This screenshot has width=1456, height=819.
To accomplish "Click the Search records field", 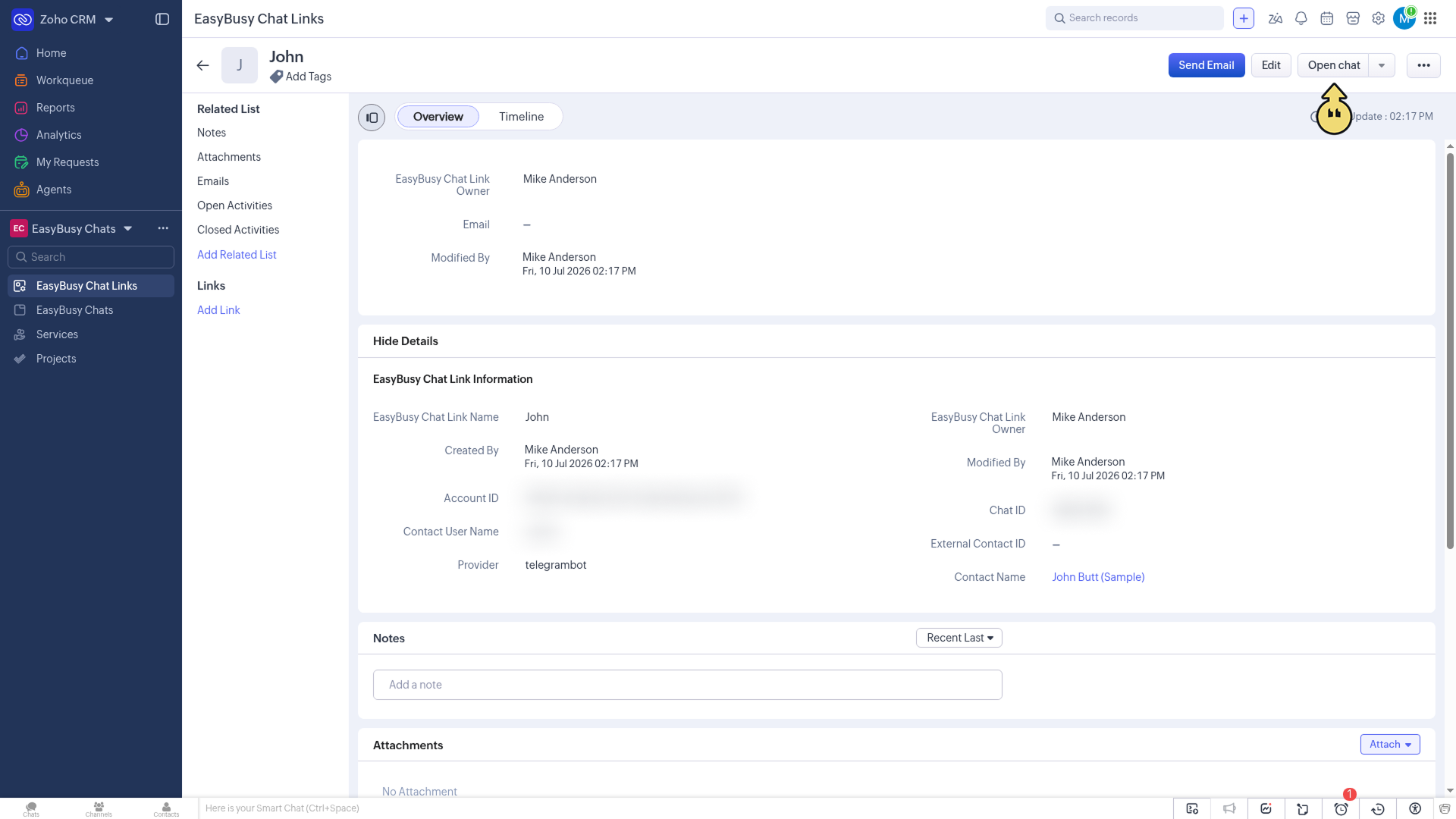I will point(1134,18).
